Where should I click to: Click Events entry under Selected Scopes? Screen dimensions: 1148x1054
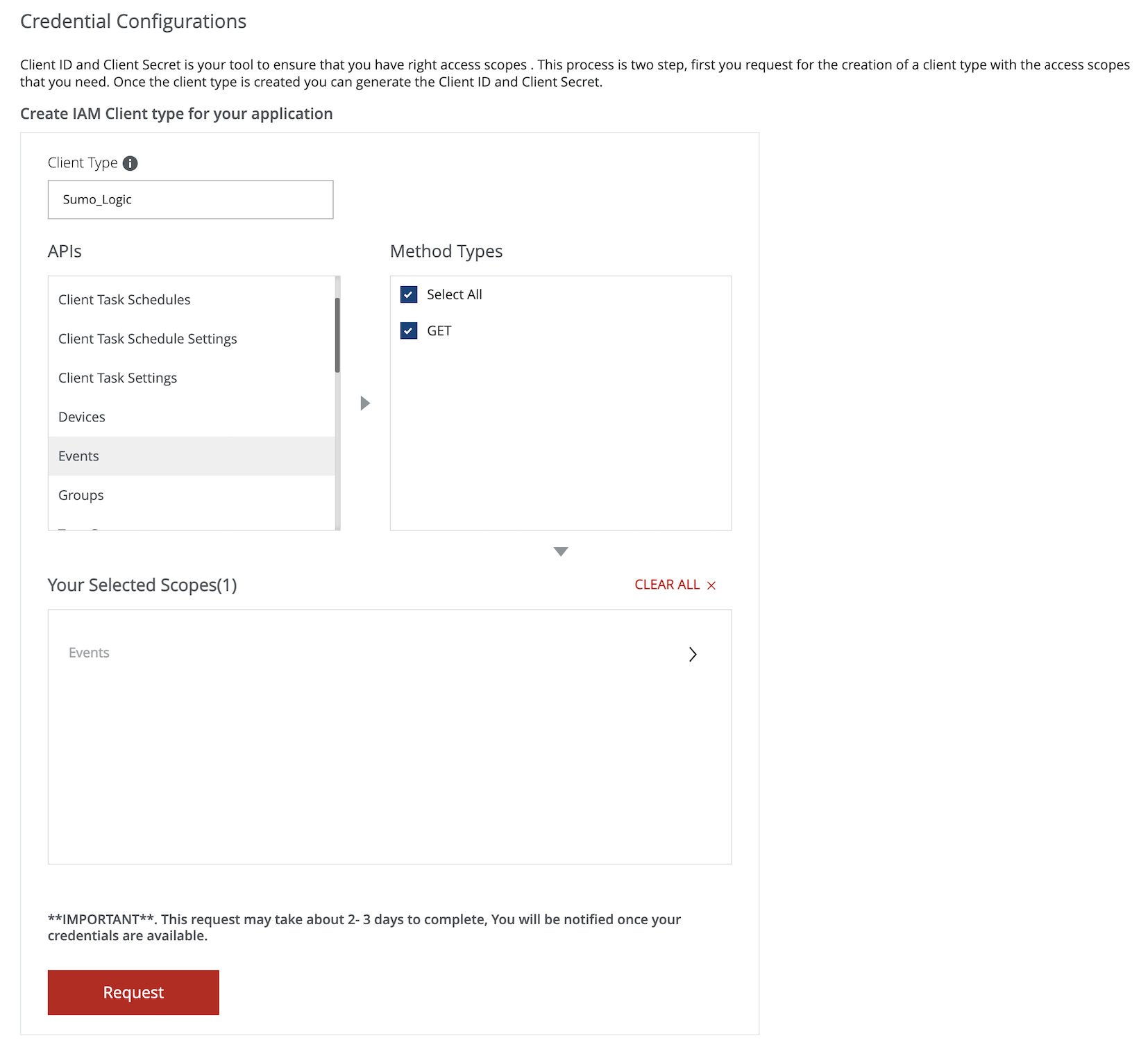click(x=89, y=653)
